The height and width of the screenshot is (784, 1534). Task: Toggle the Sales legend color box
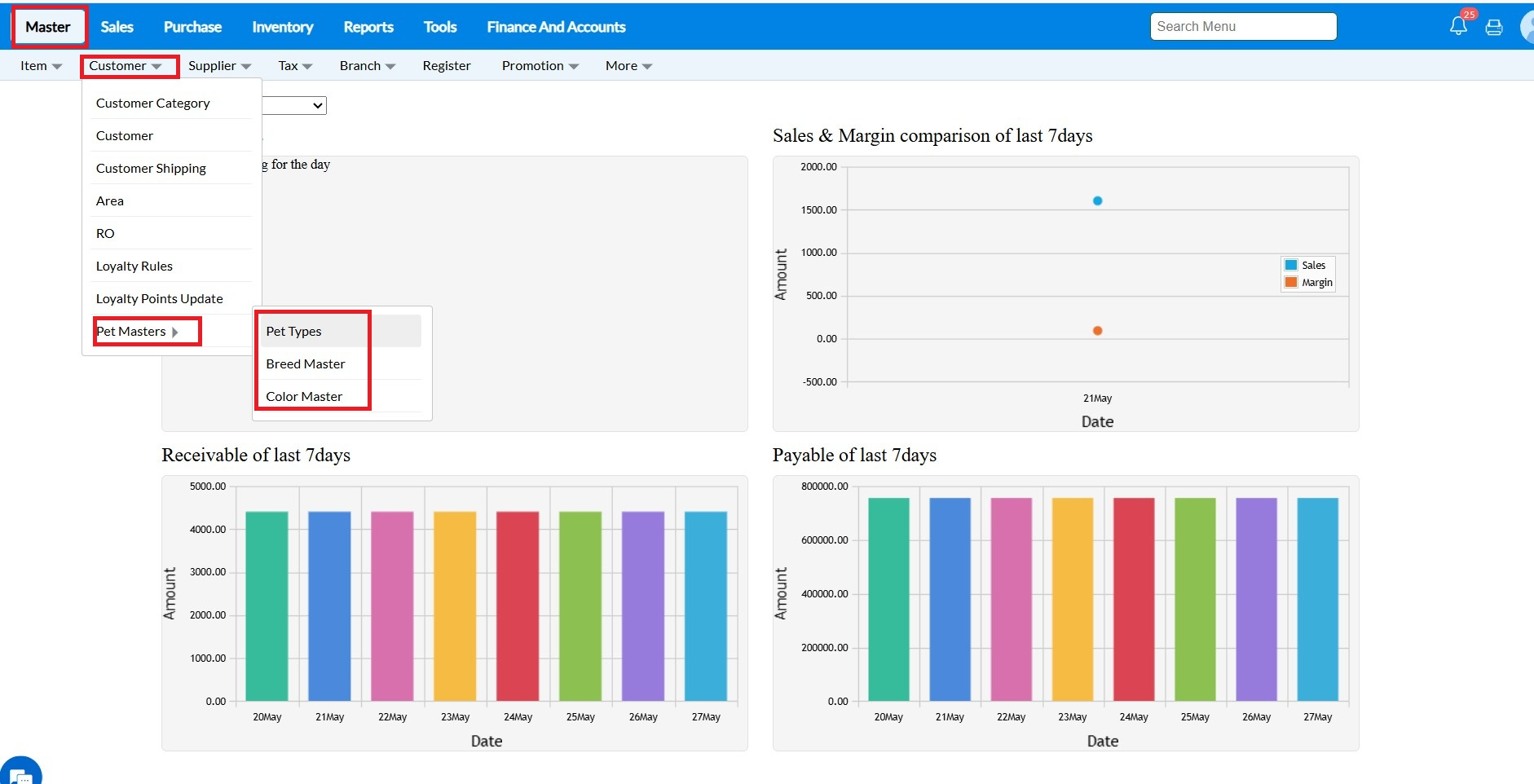tap(1291, 265)
